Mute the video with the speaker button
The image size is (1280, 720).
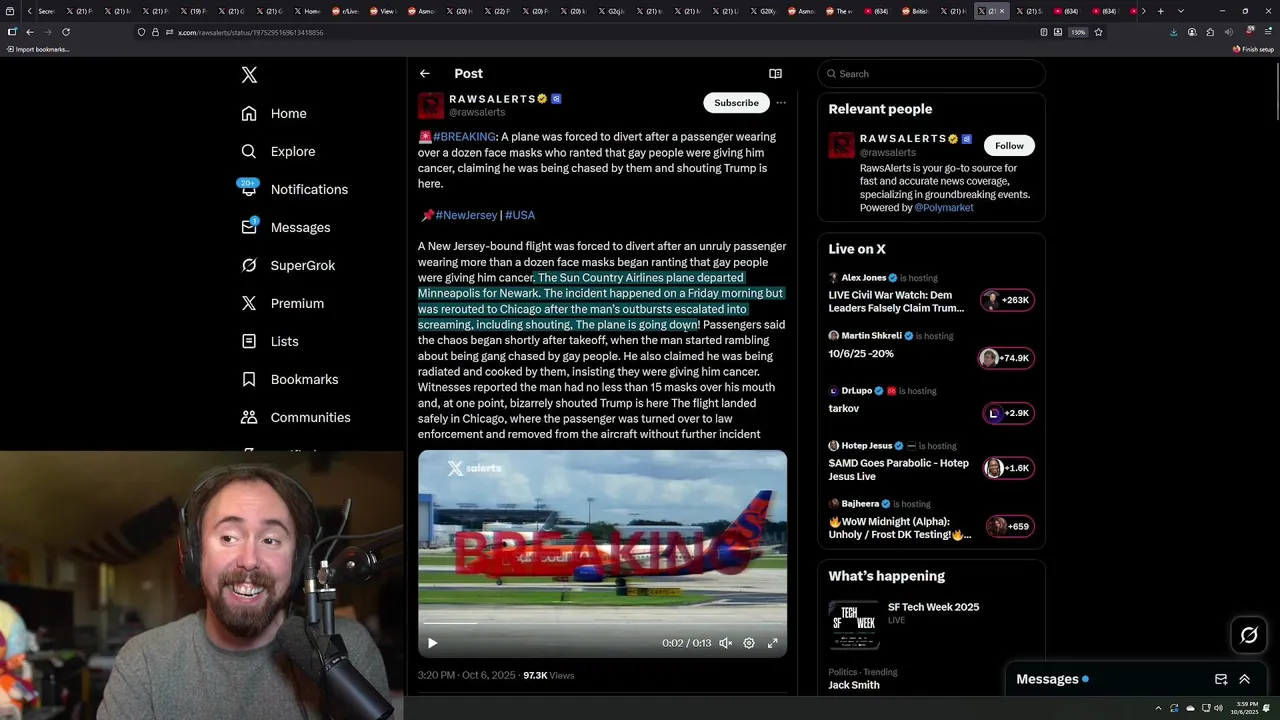pos(726,643)
